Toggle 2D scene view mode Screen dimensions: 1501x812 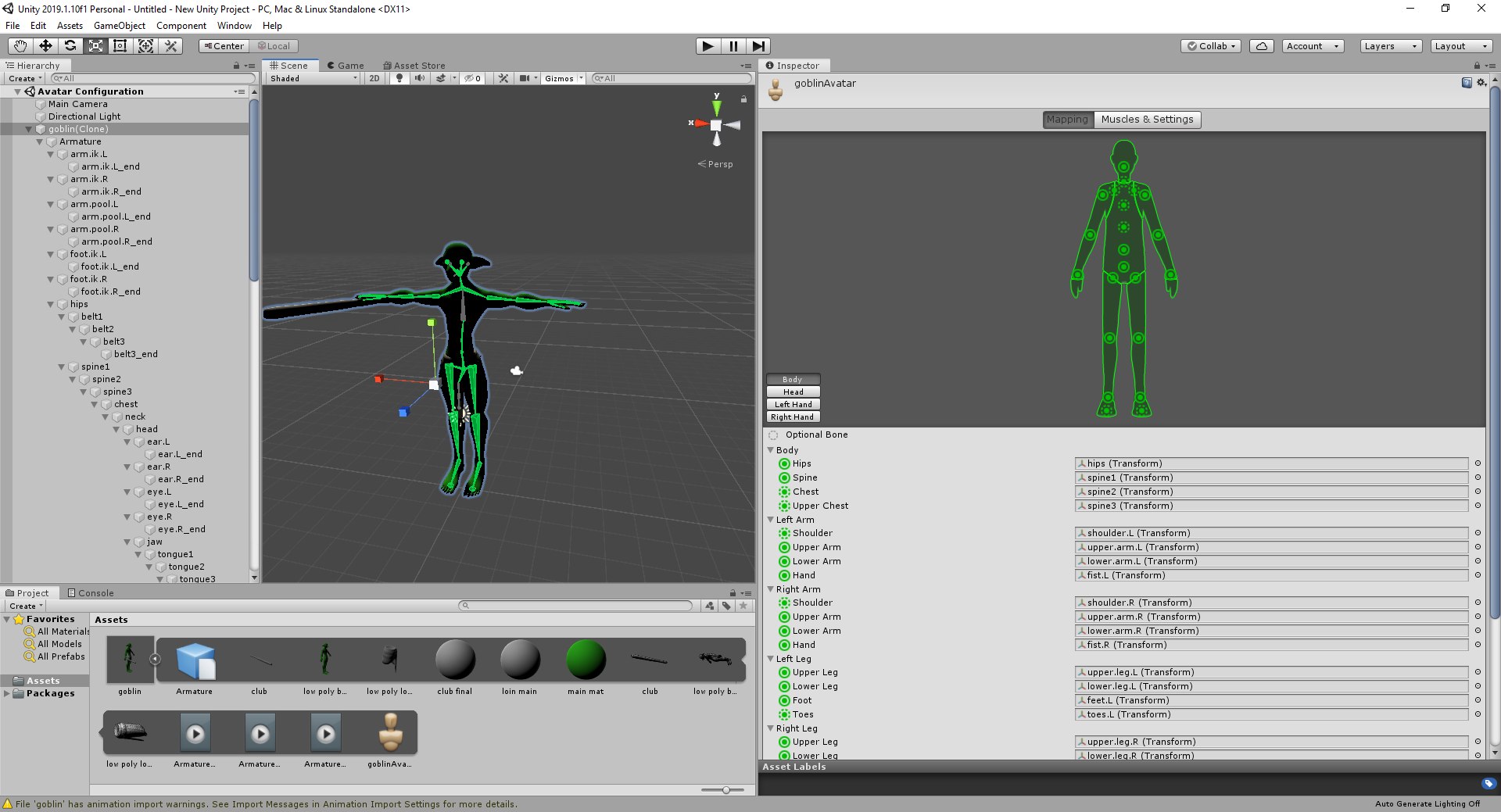coord(374,78)
